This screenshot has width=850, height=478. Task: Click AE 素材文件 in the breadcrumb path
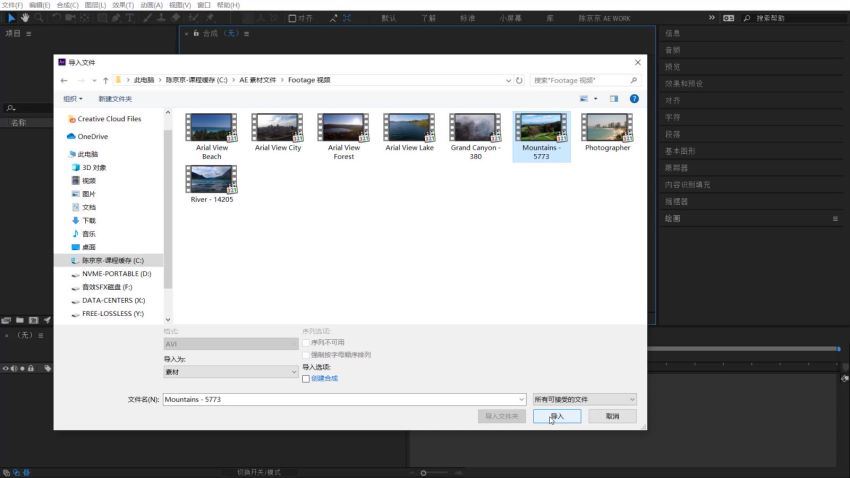point(257,80)
